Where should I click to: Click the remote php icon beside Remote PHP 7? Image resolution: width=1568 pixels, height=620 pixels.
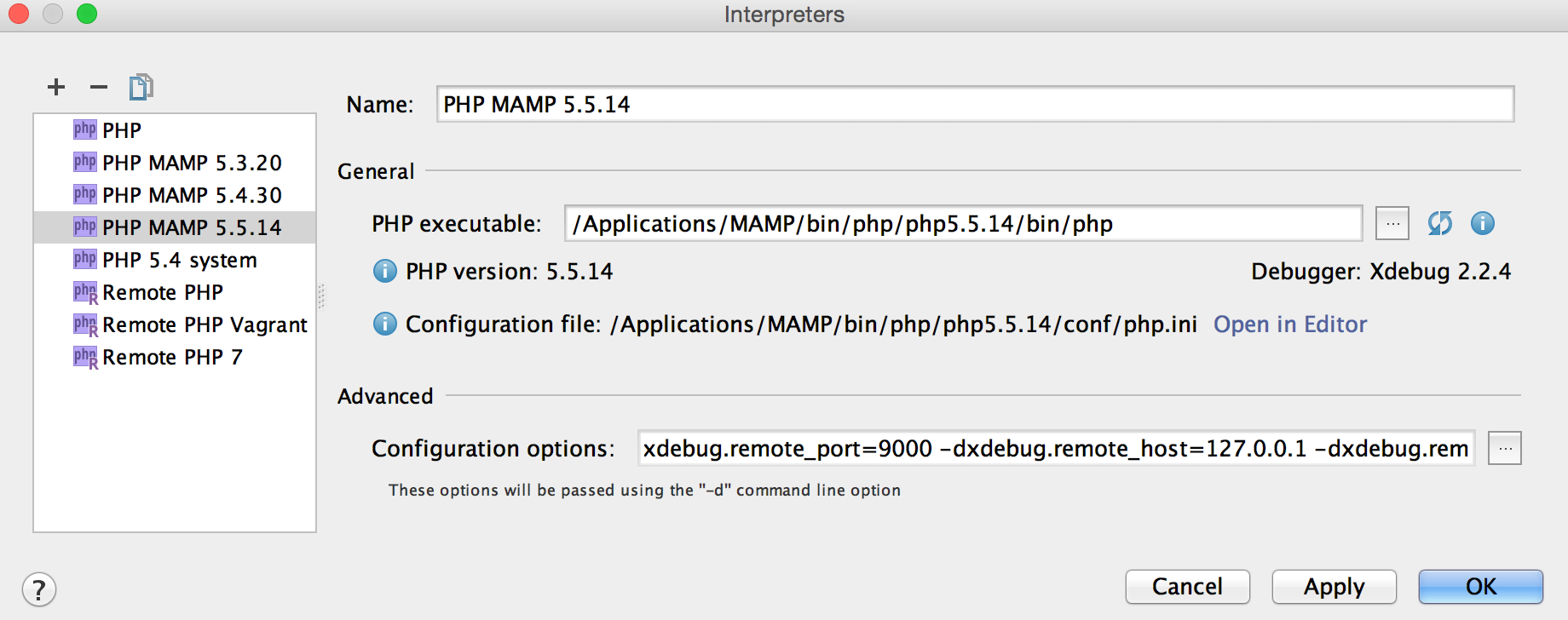[x=85, y=357]
